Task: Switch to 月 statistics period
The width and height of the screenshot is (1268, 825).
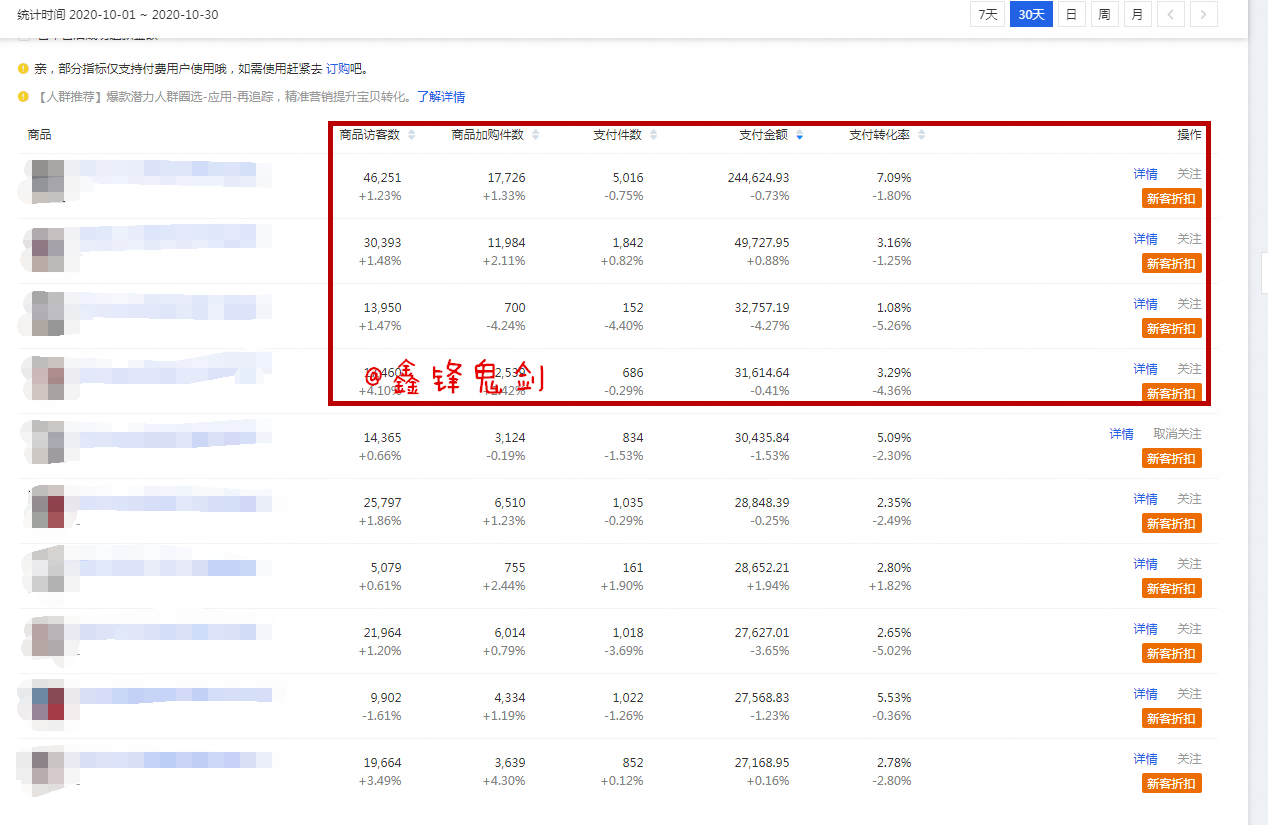Action: 1137,14
